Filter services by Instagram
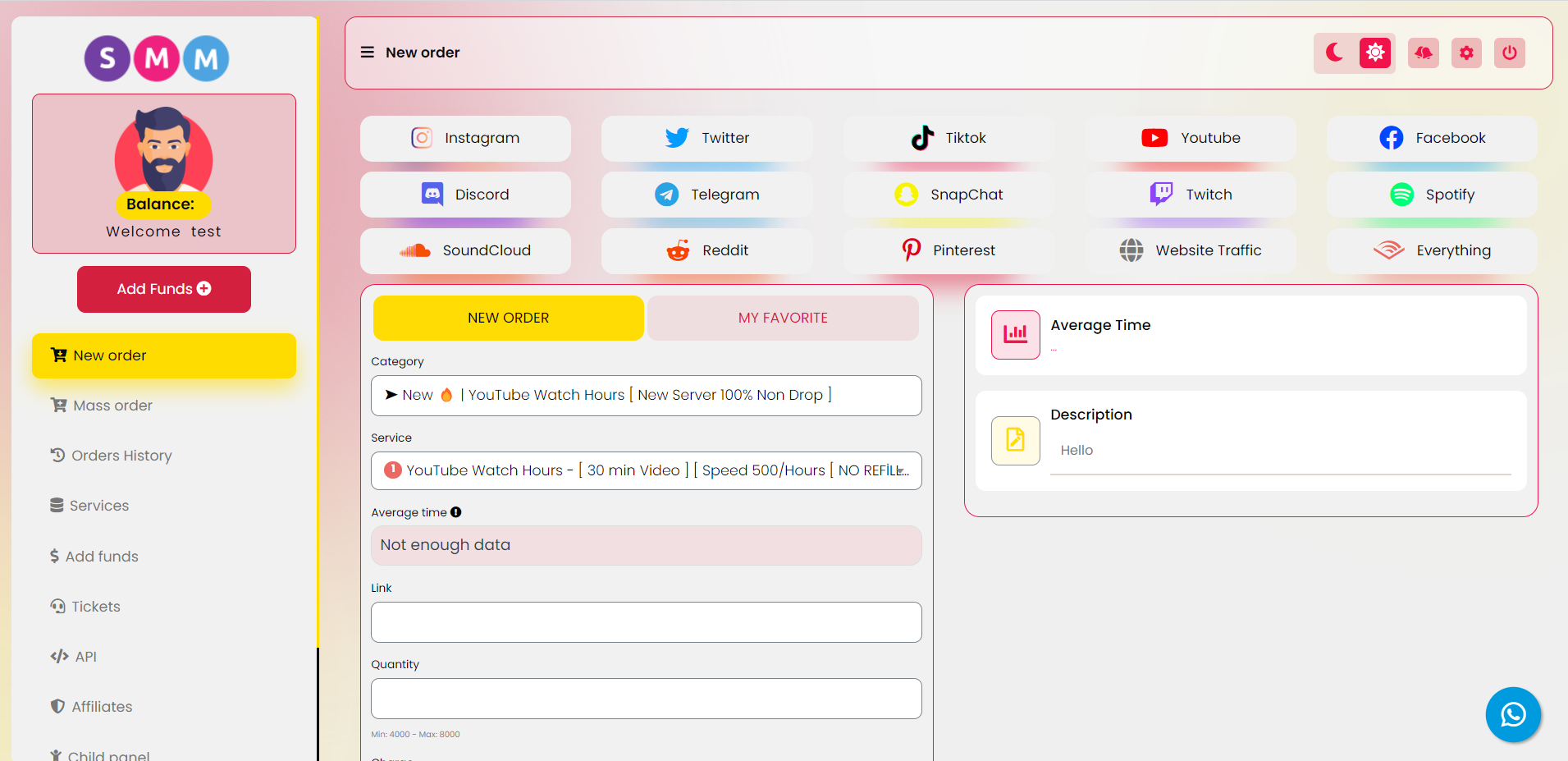Viewport: 1568px width, 761px height. (465, 138)
